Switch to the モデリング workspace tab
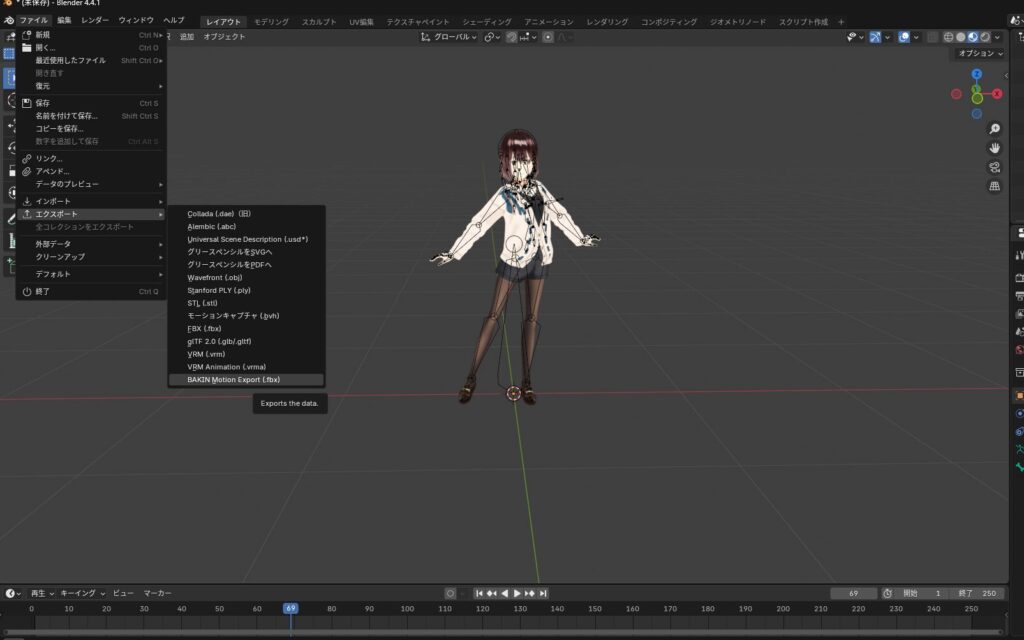The image size is (1024, 640). tap(271, 21)
